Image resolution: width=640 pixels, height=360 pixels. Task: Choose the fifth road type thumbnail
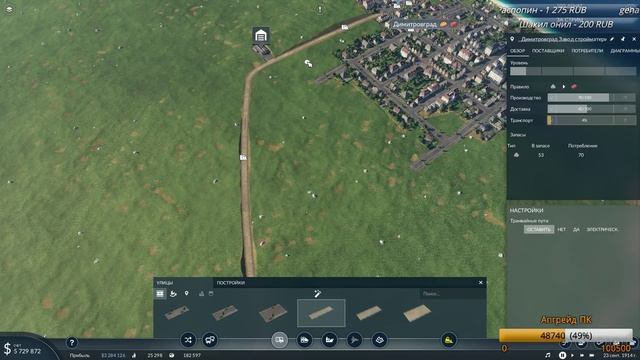point(369,313)
